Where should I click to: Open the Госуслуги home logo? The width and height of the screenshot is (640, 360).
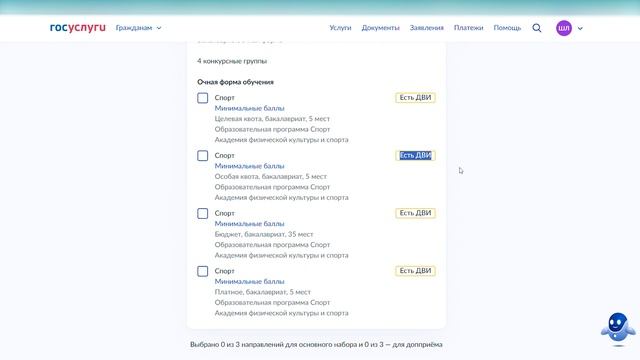[x=78, y=28]
